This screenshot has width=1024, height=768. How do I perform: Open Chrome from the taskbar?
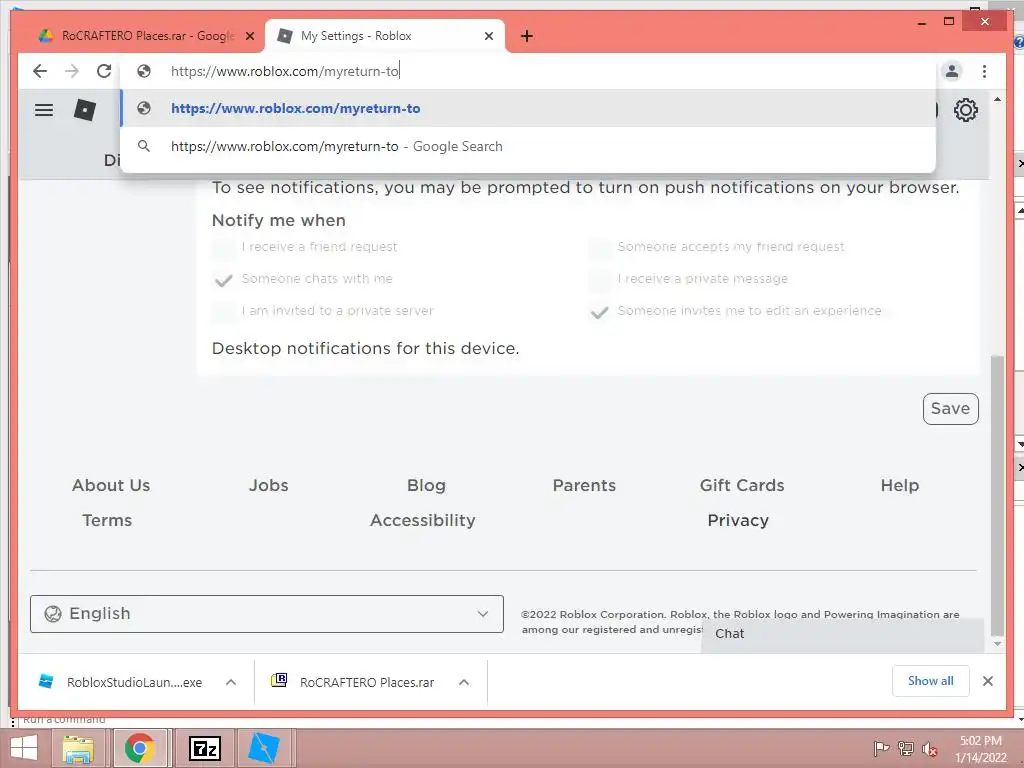pyautogui.click(x=139, y=748)
